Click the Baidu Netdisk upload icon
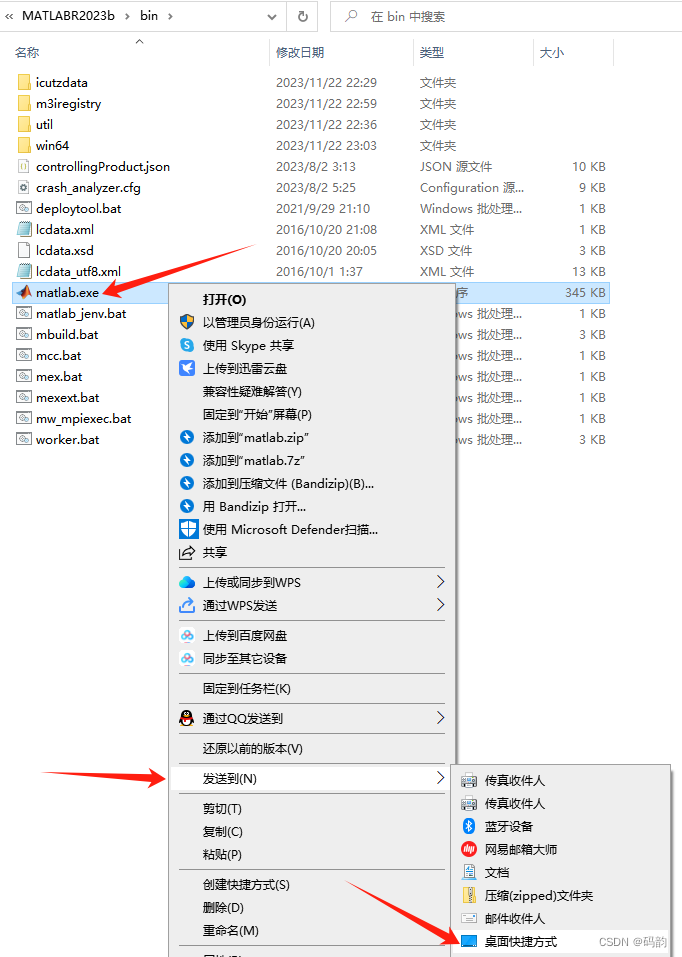 (187, 635)
